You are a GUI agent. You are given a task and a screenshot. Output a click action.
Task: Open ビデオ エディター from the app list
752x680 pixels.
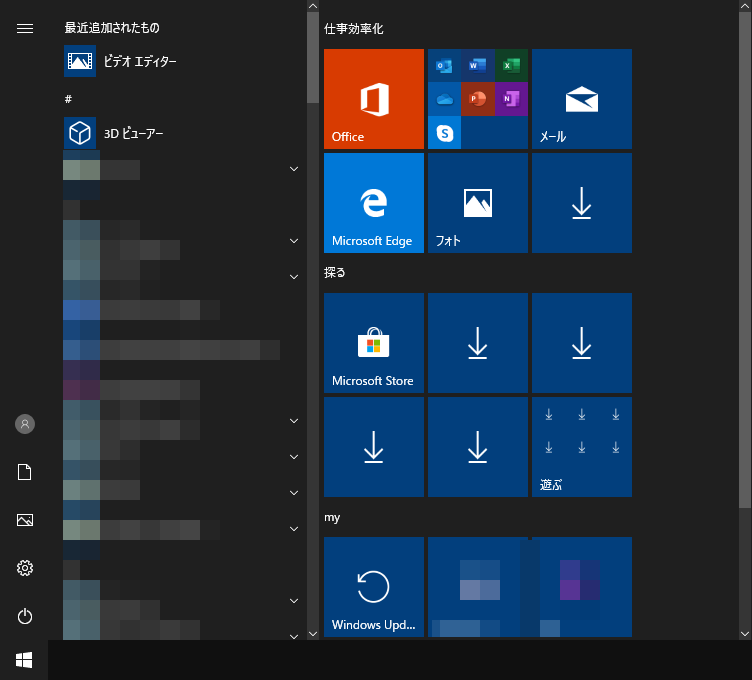(x=140, y=62)
